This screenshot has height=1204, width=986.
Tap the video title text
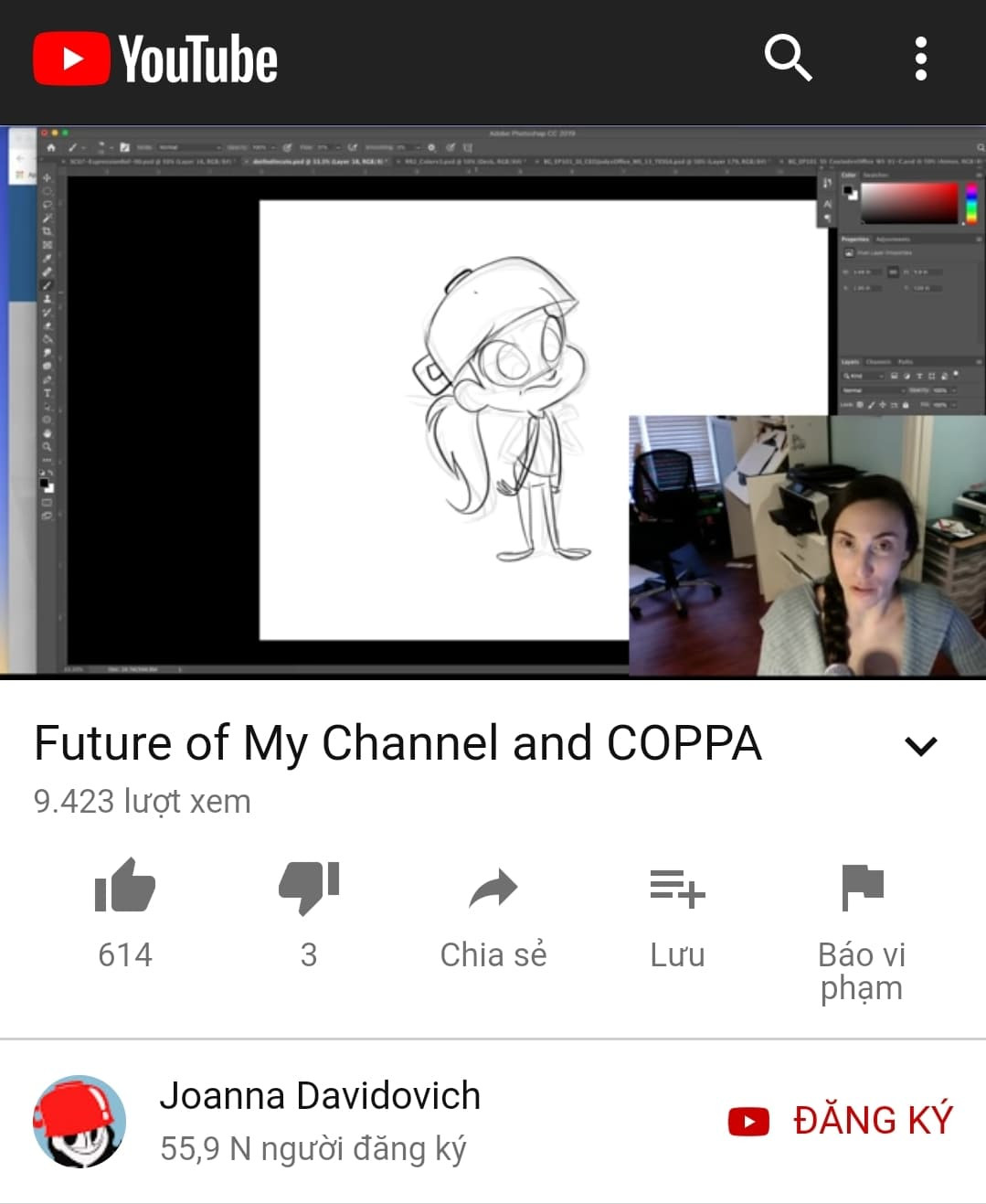coord(398,742)
